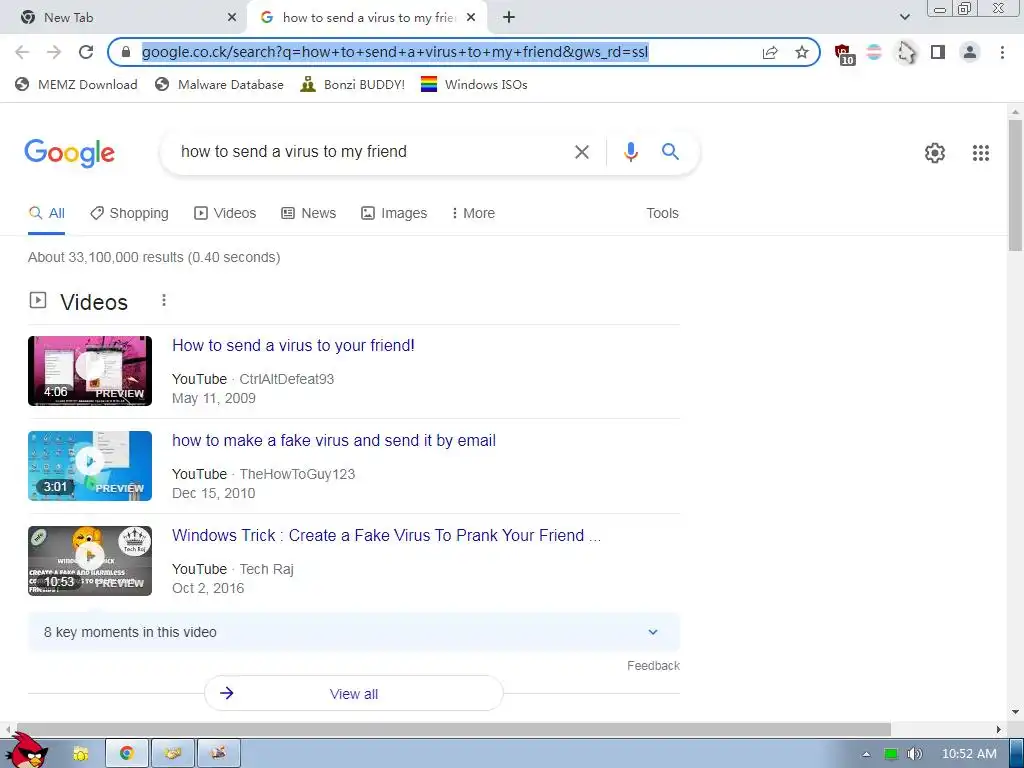The width and height of the screenshot is (1024, 768).
Task: Select the All results tab
Action: point(46,214)
